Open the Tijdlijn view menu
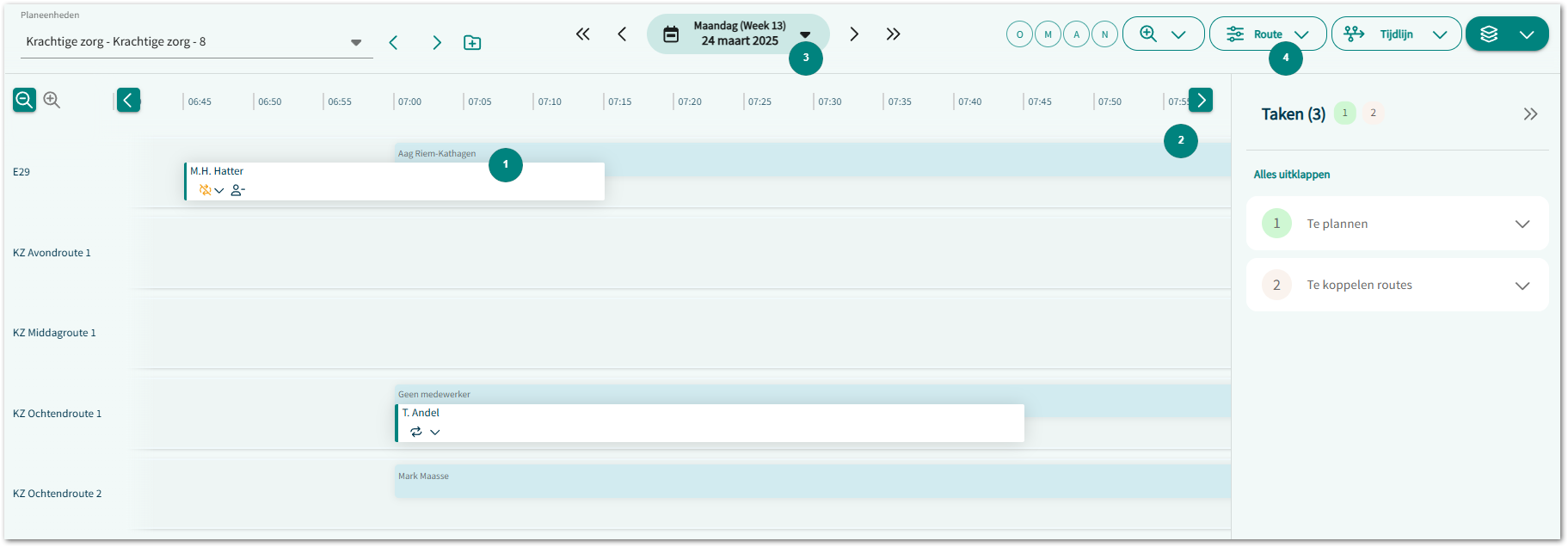 (x=1395, y=34)
